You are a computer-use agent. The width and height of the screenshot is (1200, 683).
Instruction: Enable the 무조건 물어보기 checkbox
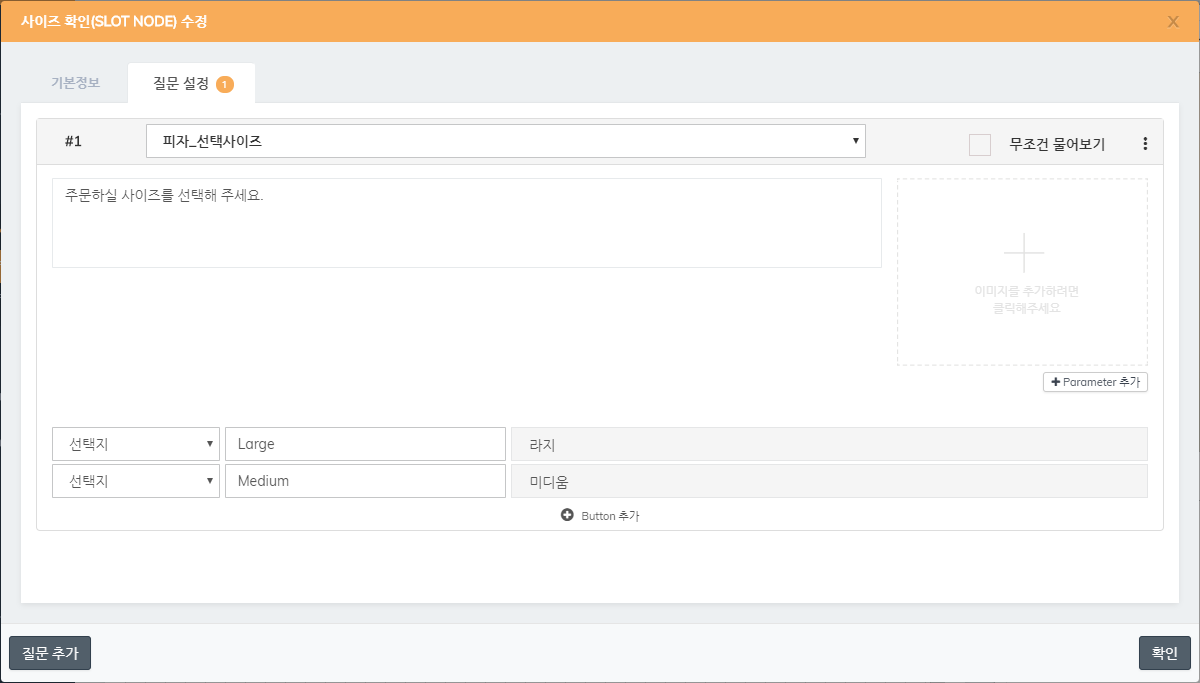pyautogui.click(x=980, y=145)
